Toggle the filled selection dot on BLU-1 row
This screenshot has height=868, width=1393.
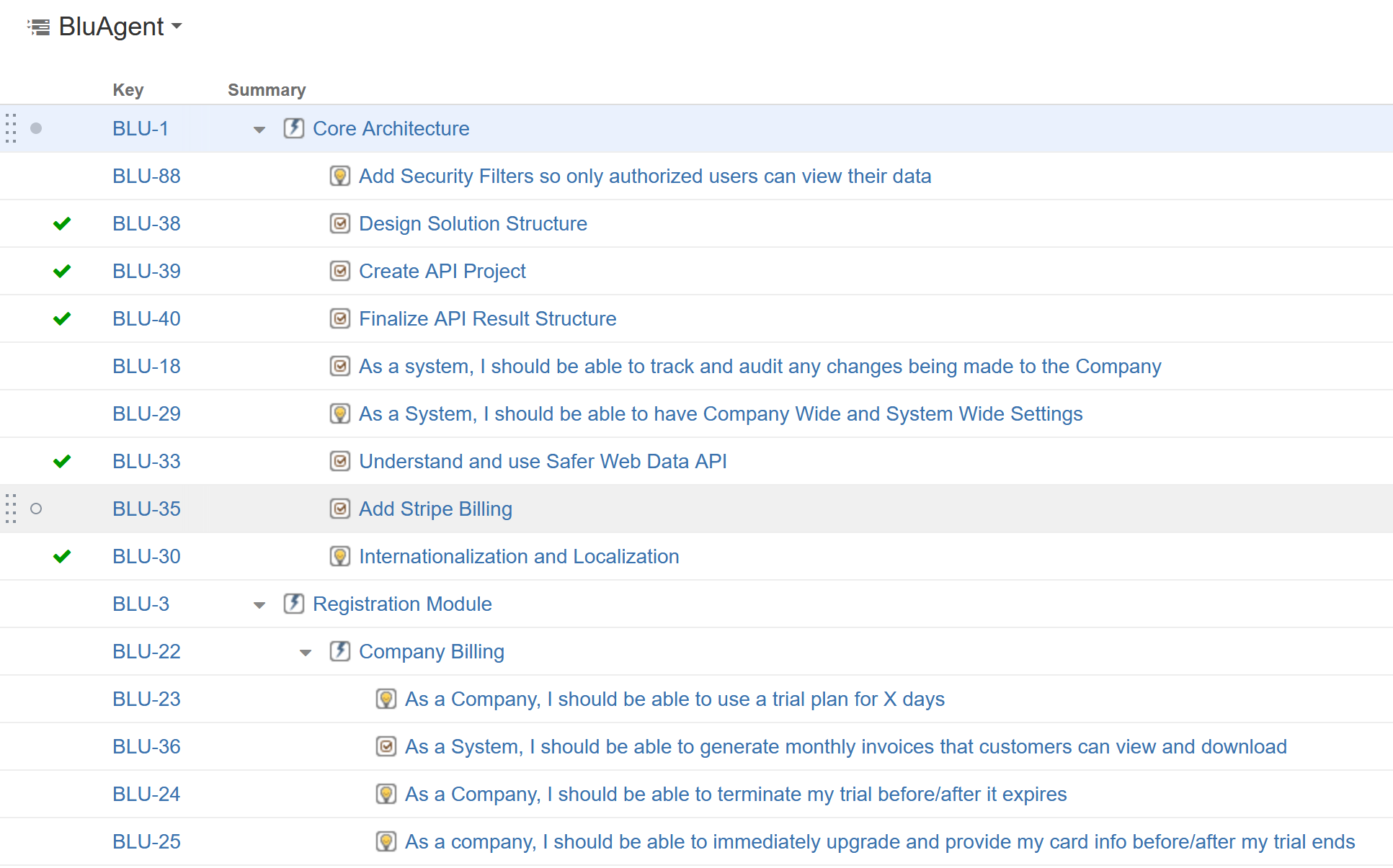pyautogui.click(x=36, y=128)
